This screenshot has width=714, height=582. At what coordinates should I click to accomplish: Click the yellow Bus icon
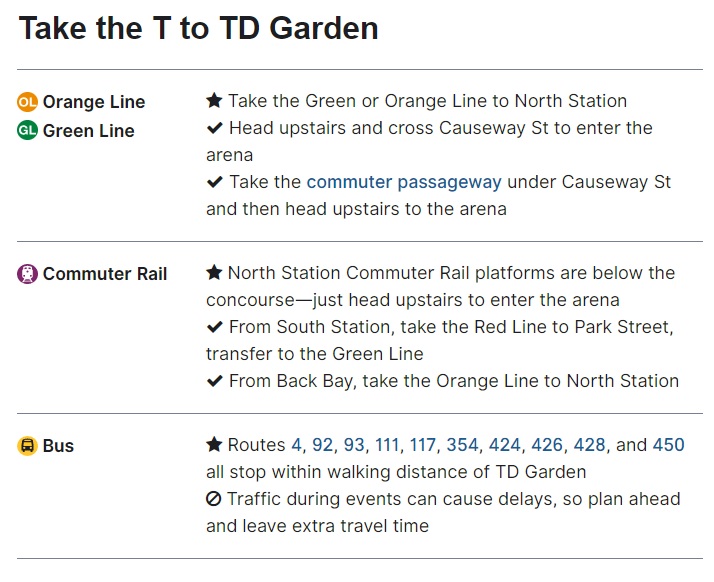click(x=28, y=446)
